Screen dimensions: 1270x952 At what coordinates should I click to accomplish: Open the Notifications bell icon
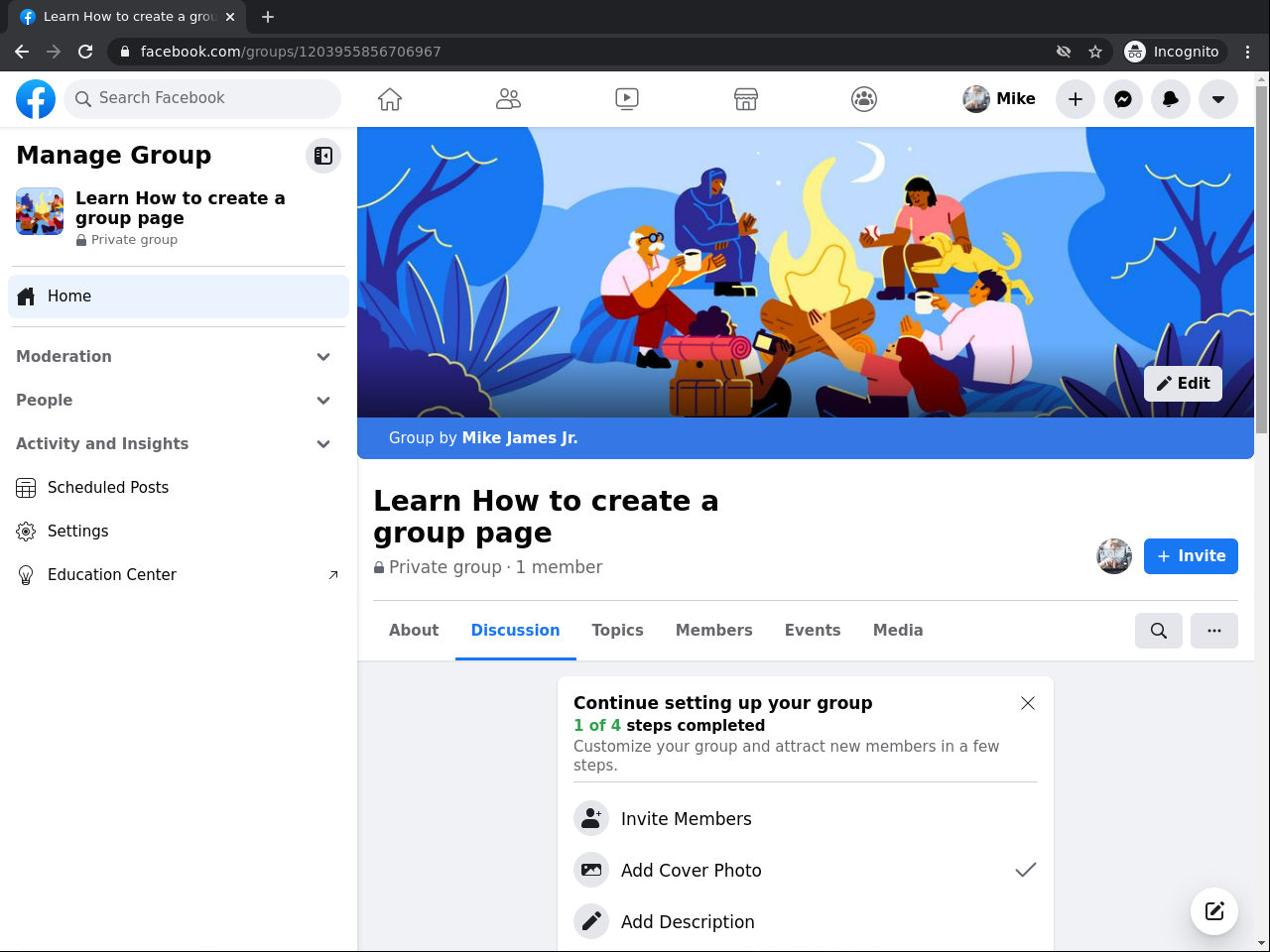(x=1171, y=99)
